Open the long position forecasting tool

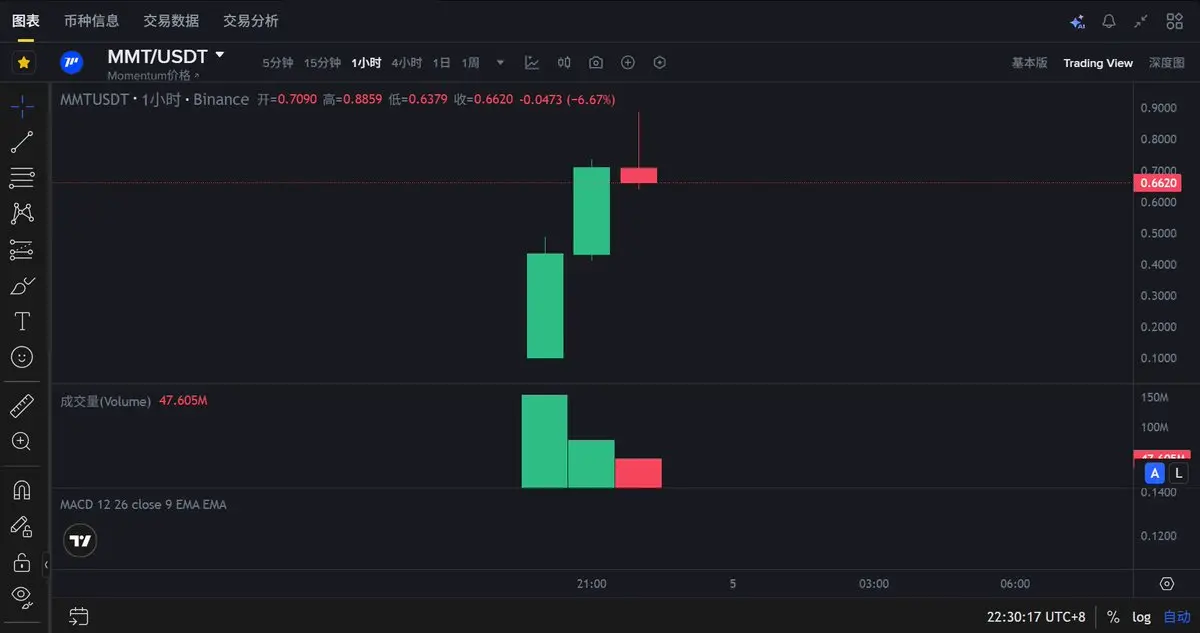click(22, 249)
